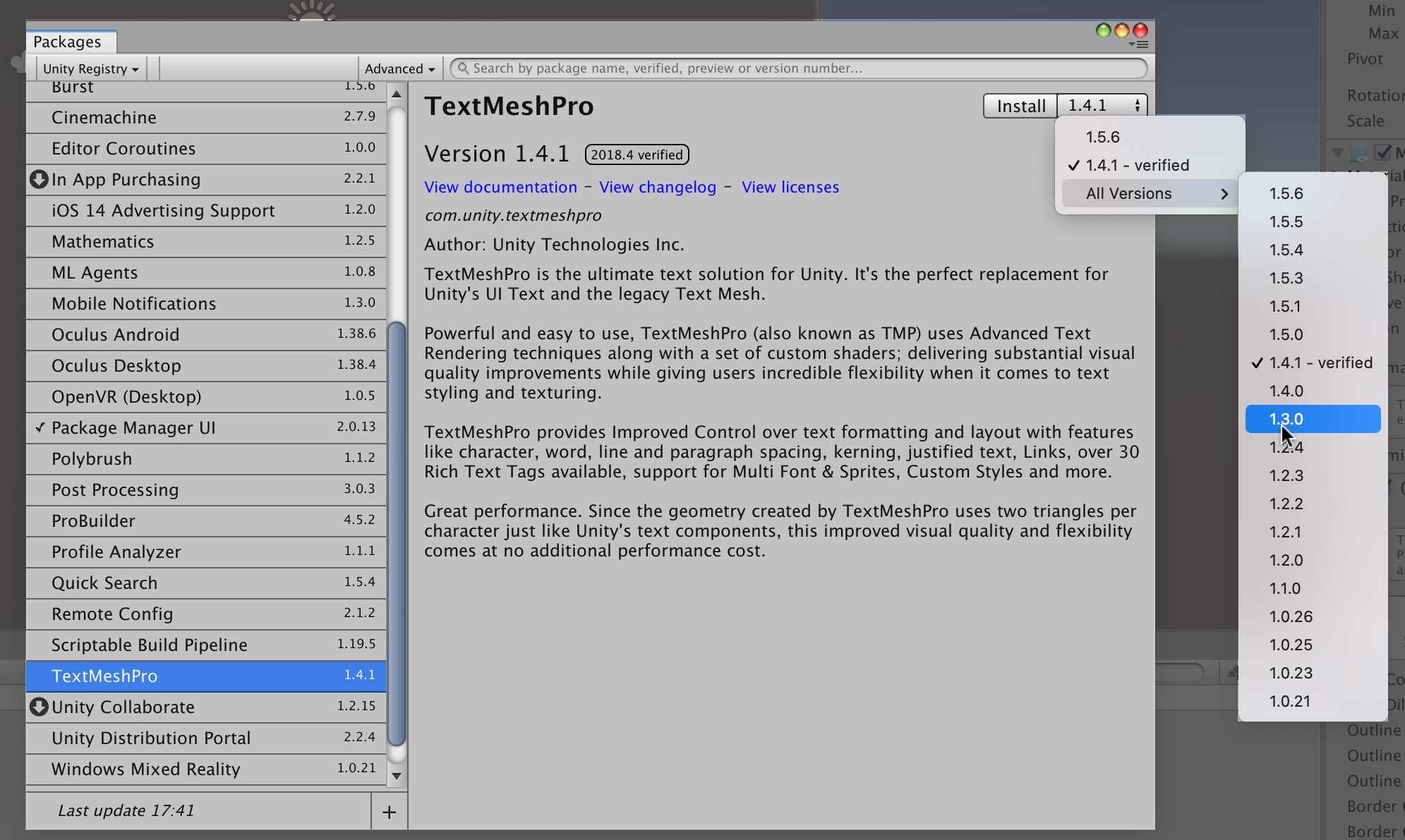The height and width of the screenshot is (840, 1405).
Task: Select the ML Agents package
Action: coord(206,272)
